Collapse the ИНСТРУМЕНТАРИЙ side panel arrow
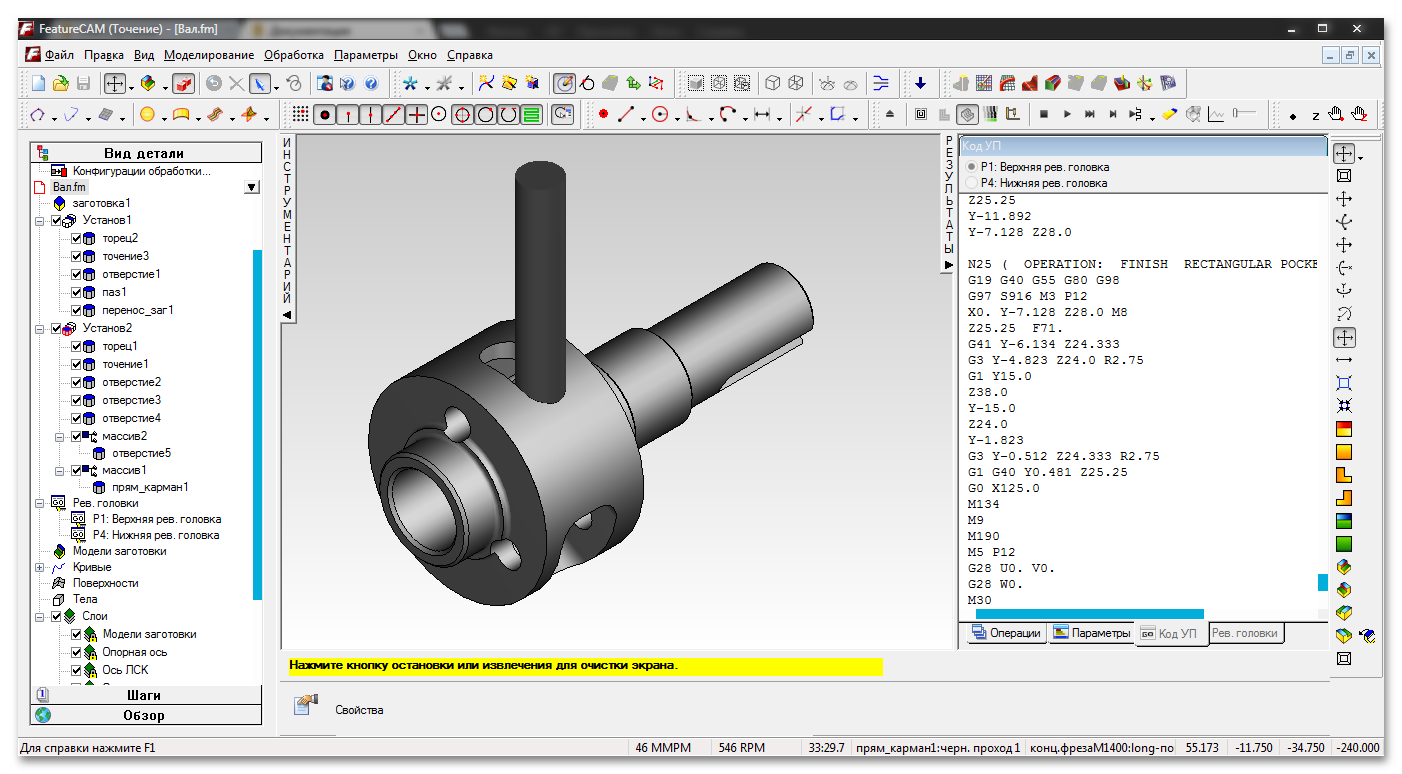This screenshot has height=774, width=1402. point(287,314)
